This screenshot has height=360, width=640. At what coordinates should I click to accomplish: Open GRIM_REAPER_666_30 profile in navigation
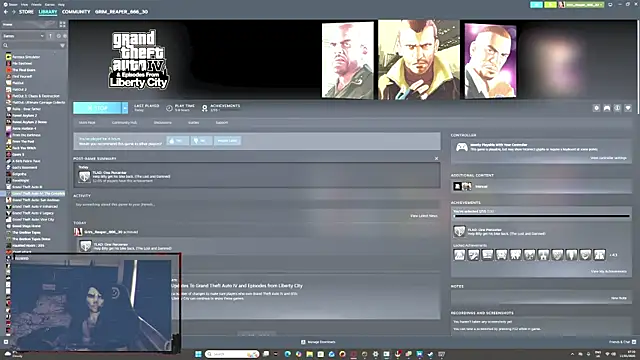pyautogui.click(x=122, y=12)
